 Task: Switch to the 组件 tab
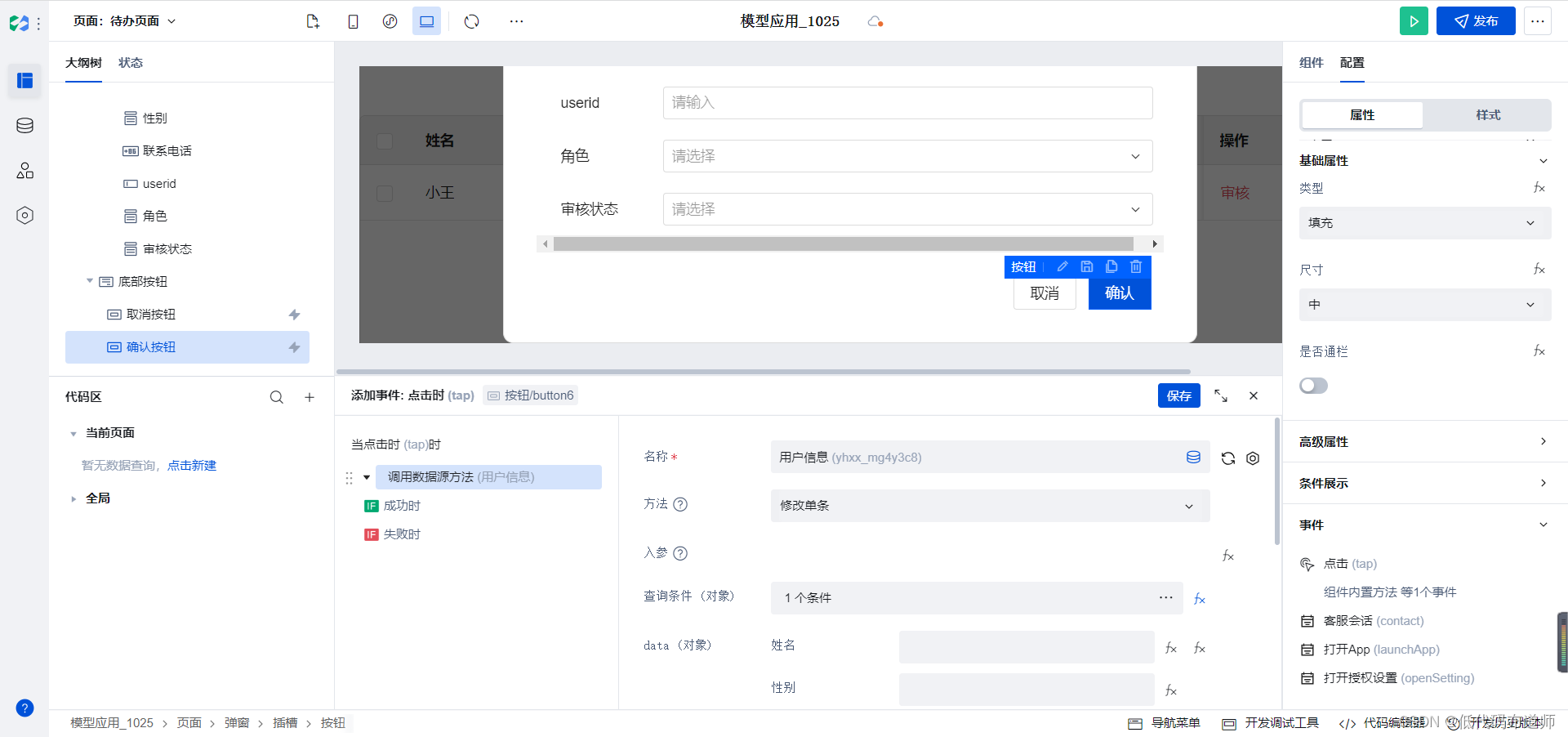pos(1312,63)
